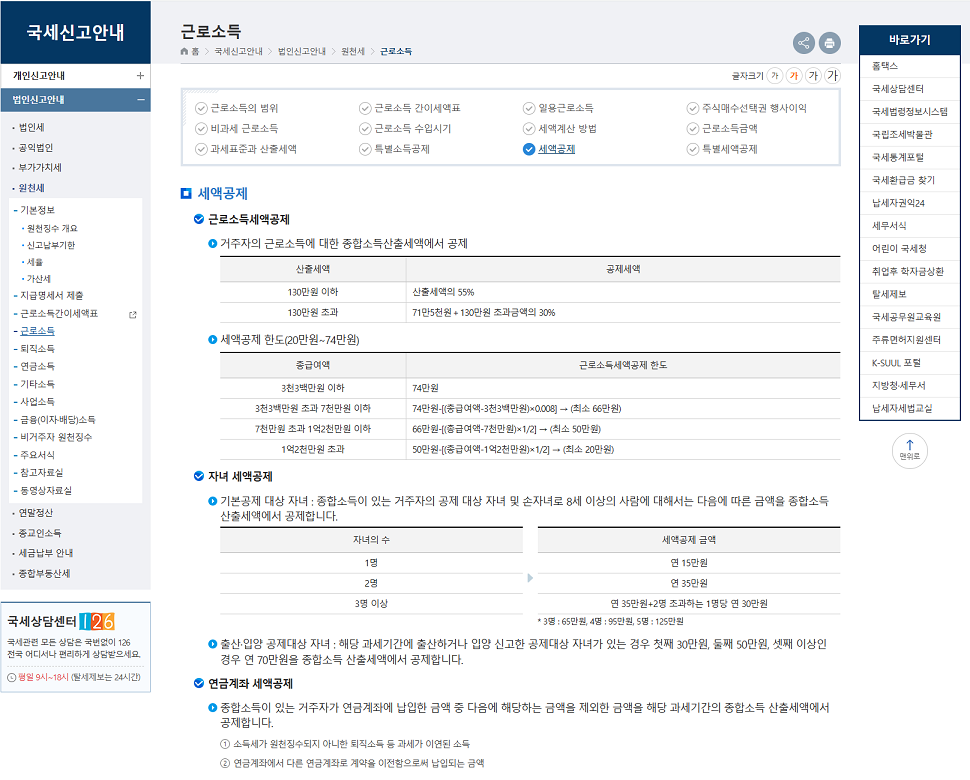Collapse 법인신고안내 with minus icon
Image resolution: width=970 pixels, height=780 pixels.
click(x=140, y=100)
